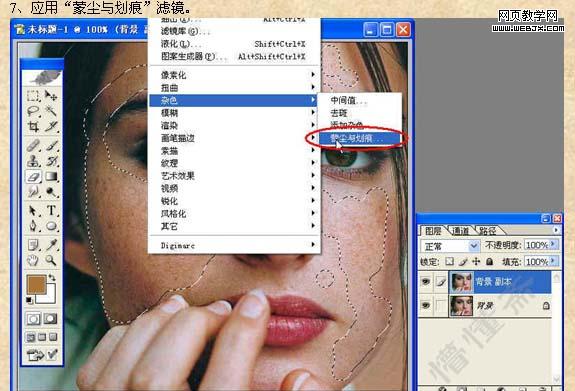The width and height of the screenshot is (575, 391).
Task: Open the 填充 fill slider arrow
Action: pos(553,261)
